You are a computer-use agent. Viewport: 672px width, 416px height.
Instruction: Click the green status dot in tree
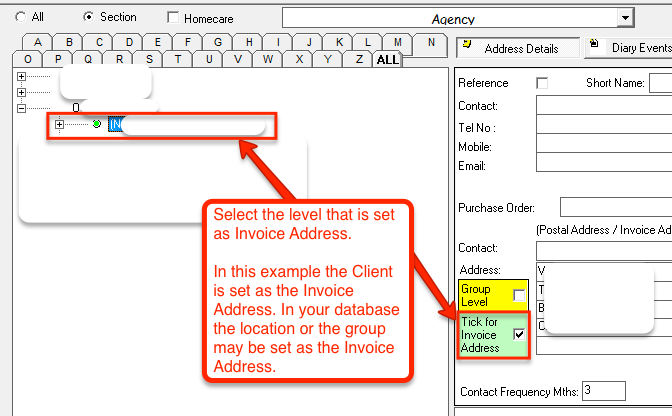[x=97, y=124]
